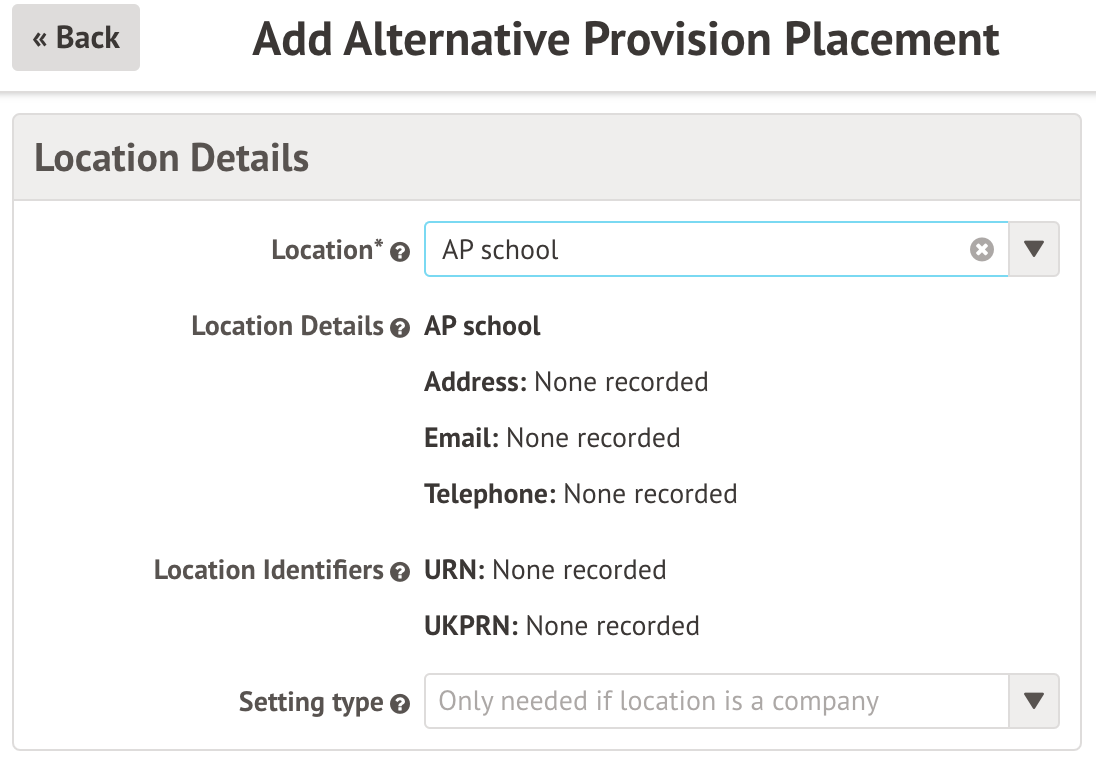Image resolution: width=1096 pixels, height=766 pixels.
Task: Click the UKPRN: None recorded line
Action: pyautogui.click(x=561, y=626)
